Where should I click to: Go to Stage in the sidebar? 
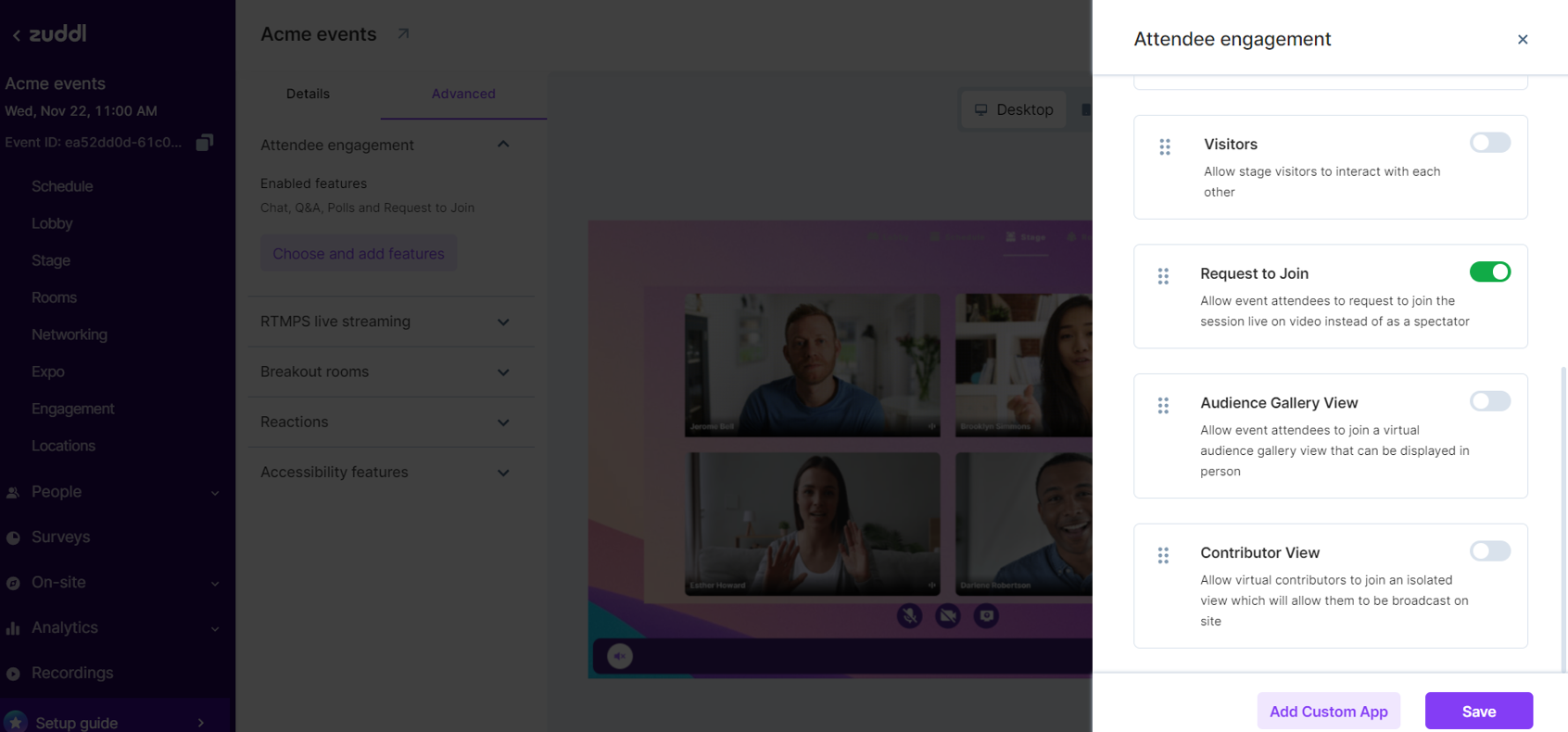(51, 260)
